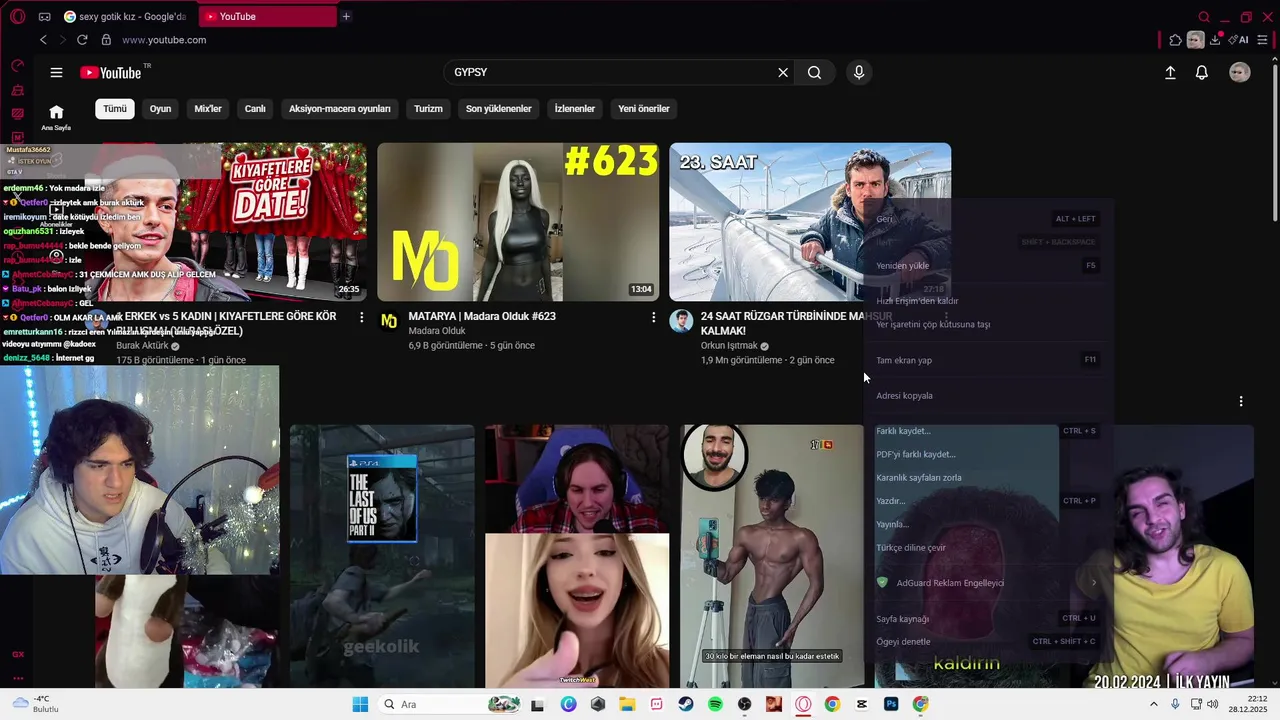Open Windows Start menu
Image resolution: width=1280 pixels, height=720 pixels.
(x=360, y=704)
